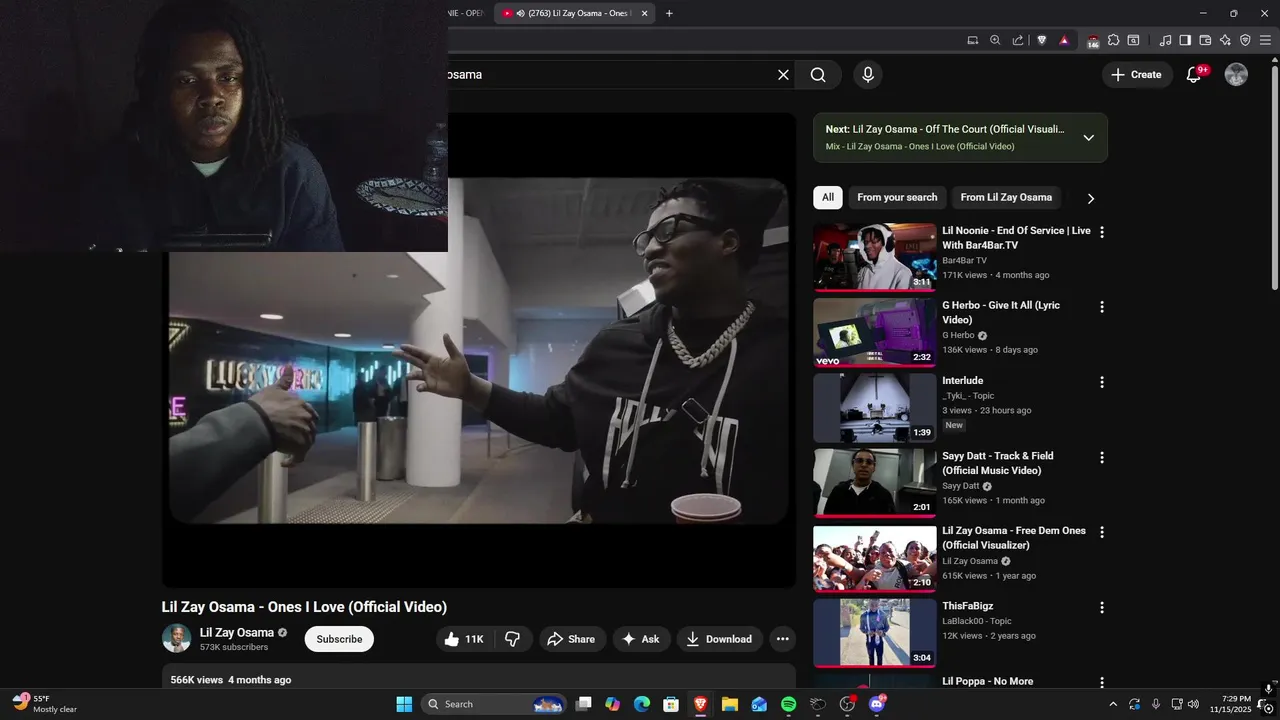Open Lil Zay Osama channel name link

pyautogui.click(x=237, y=632)
